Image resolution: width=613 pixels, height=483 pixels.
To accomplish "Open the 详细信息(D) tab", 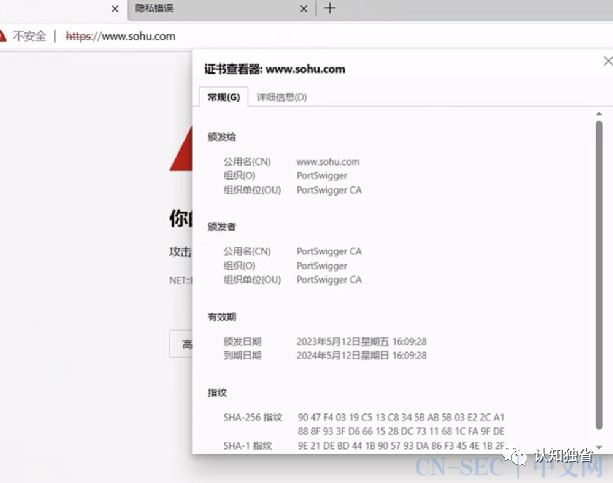I will (x=281, y=97).
